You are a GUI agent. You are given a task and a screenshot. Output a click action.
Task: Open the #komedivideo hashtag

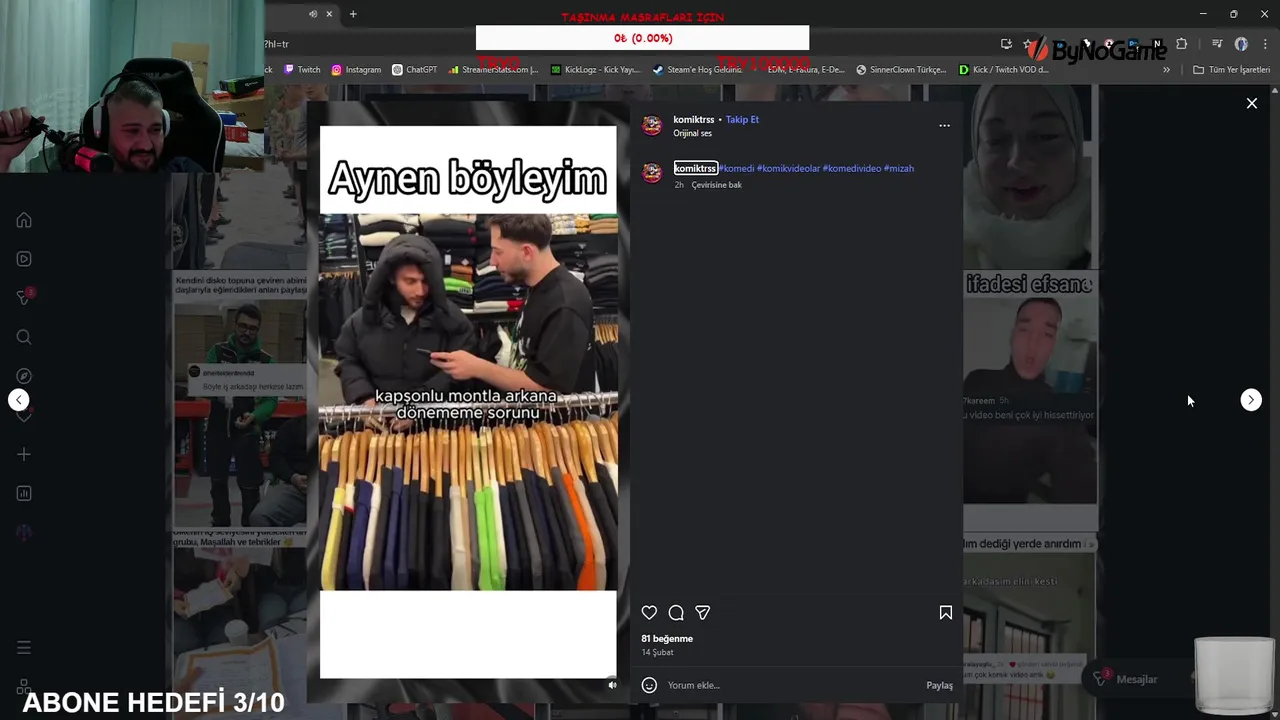tap(852, 168)
